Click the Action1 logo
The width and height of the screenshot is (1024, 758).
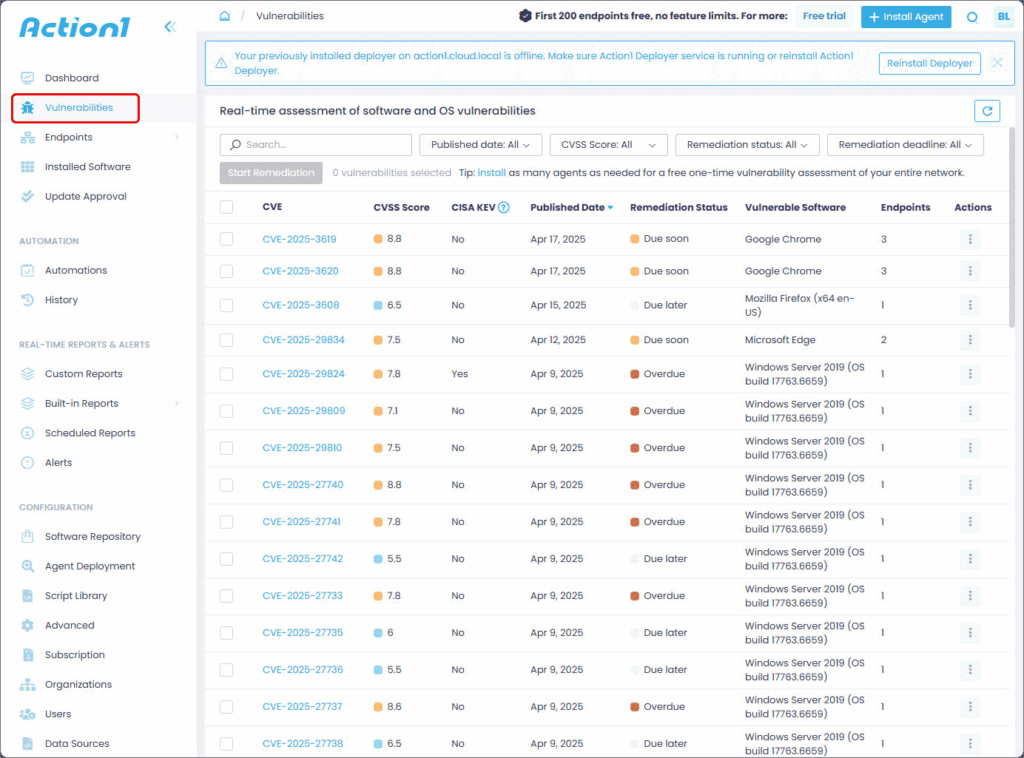pos(74,27)
